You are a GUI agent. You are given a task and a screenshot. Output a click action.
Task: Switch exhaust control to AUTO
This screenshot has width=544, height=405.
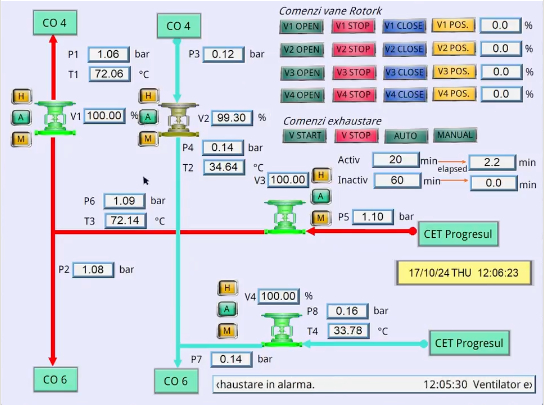[x=406, y=136]
